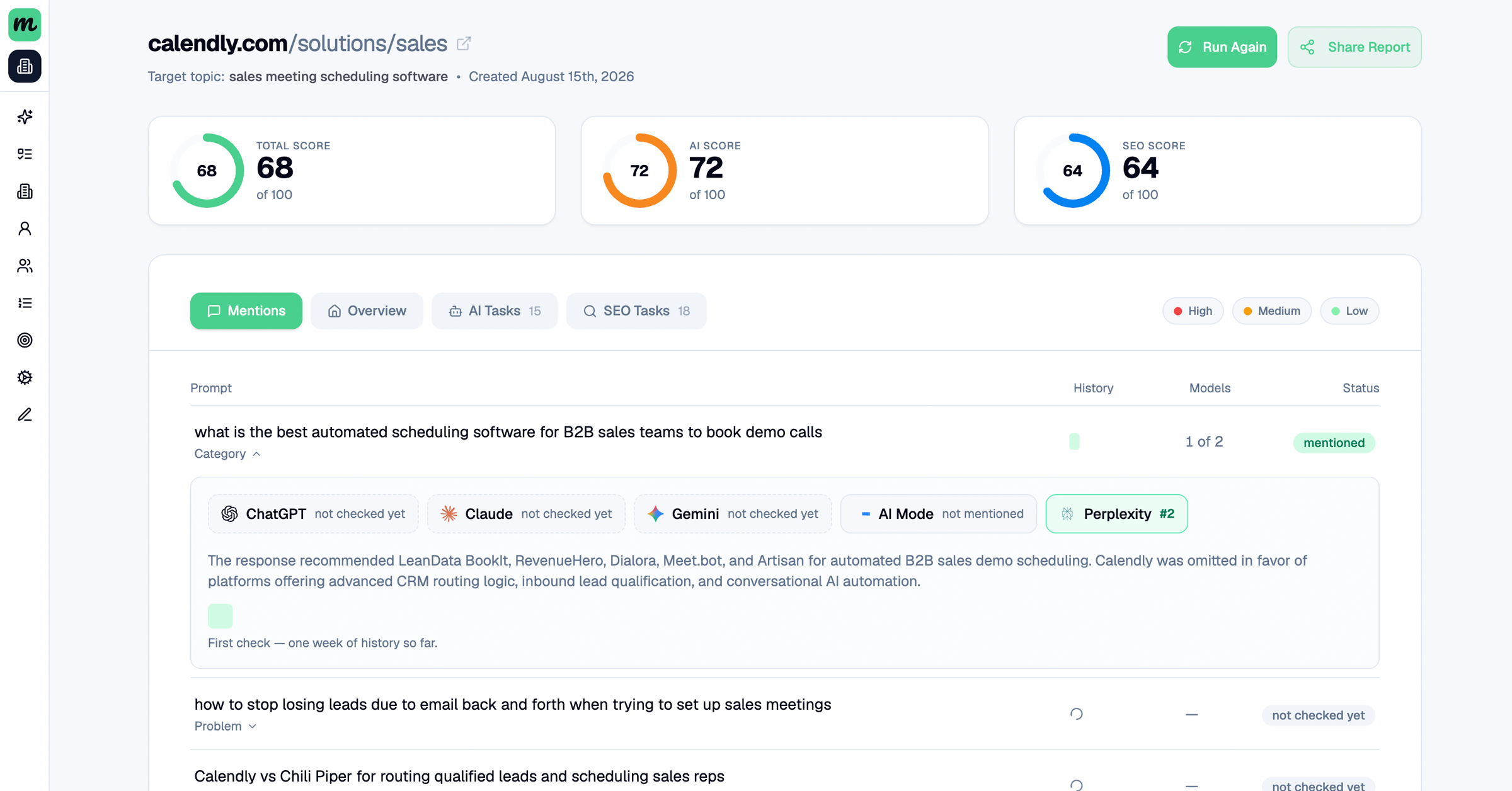Open the gear settings icon in sidebar
The width and height of the screenshot is (1512, 791).
[25, 377]
